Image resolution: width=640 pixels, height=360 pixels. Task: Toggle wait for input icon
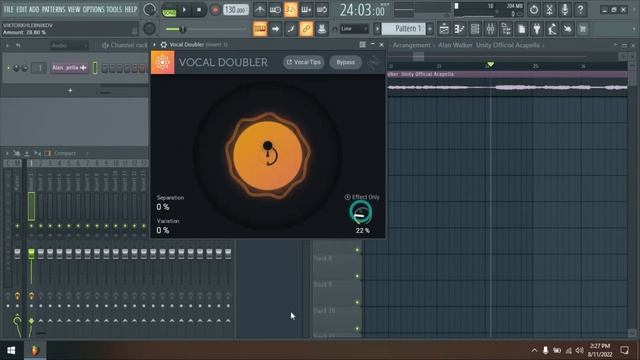(275, 9)
